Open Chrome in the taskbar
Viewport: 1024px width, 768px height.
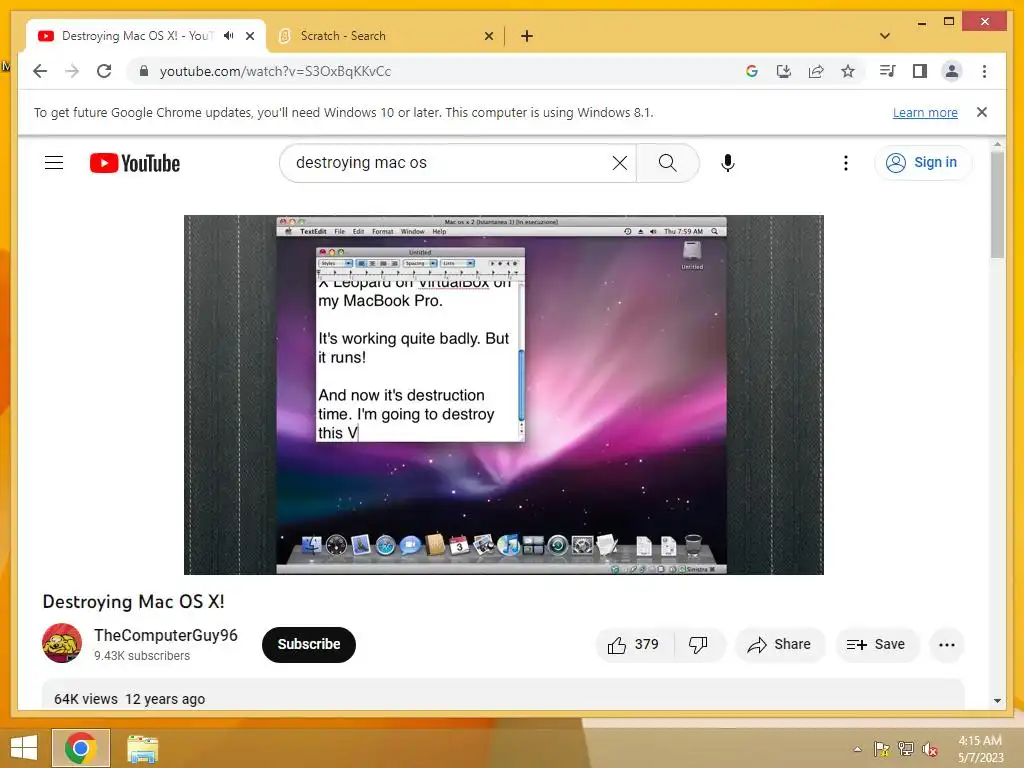[81, 748]
